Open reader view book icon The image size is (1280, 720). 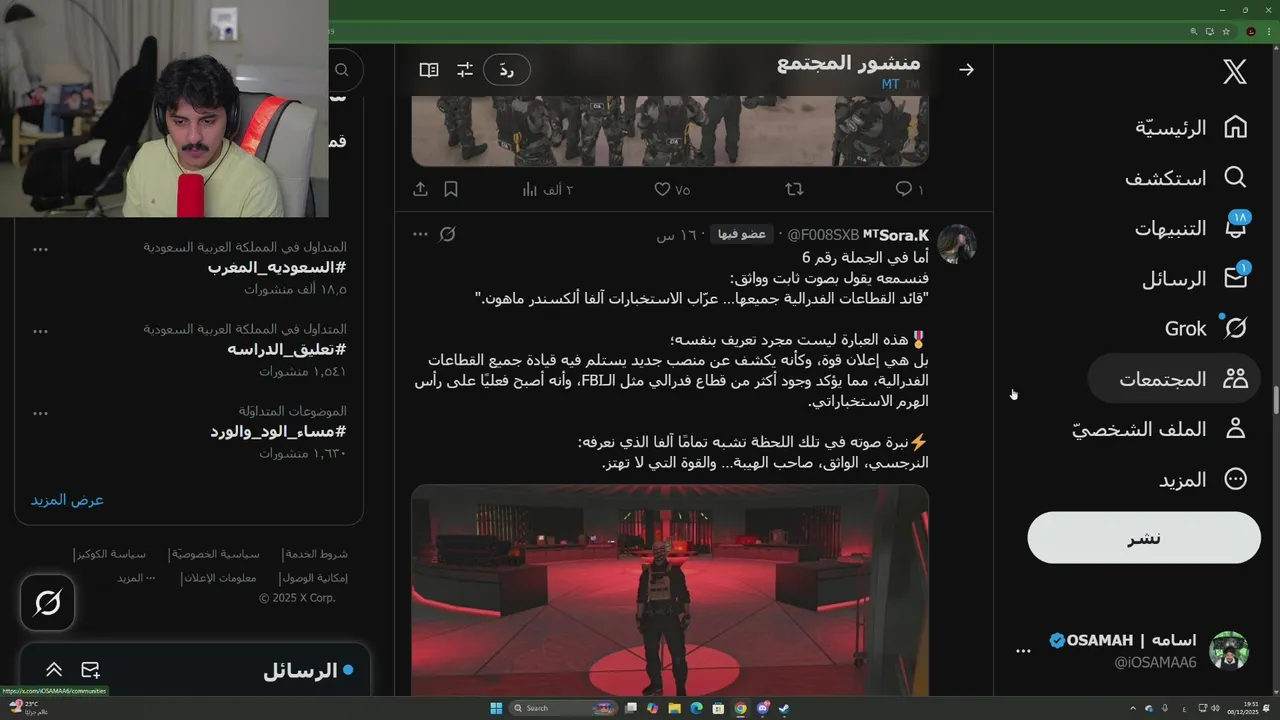pos(429,70)
